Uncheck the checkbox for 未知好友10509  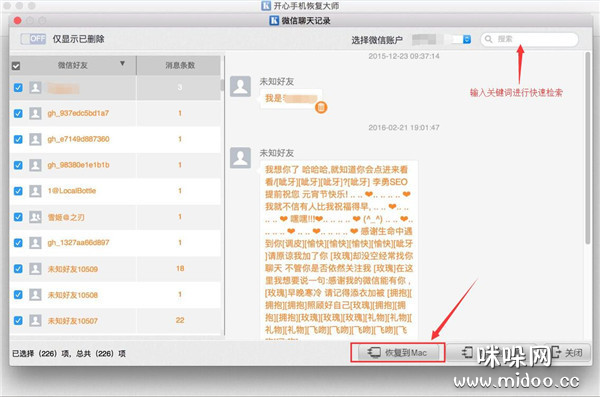(18, 269)
